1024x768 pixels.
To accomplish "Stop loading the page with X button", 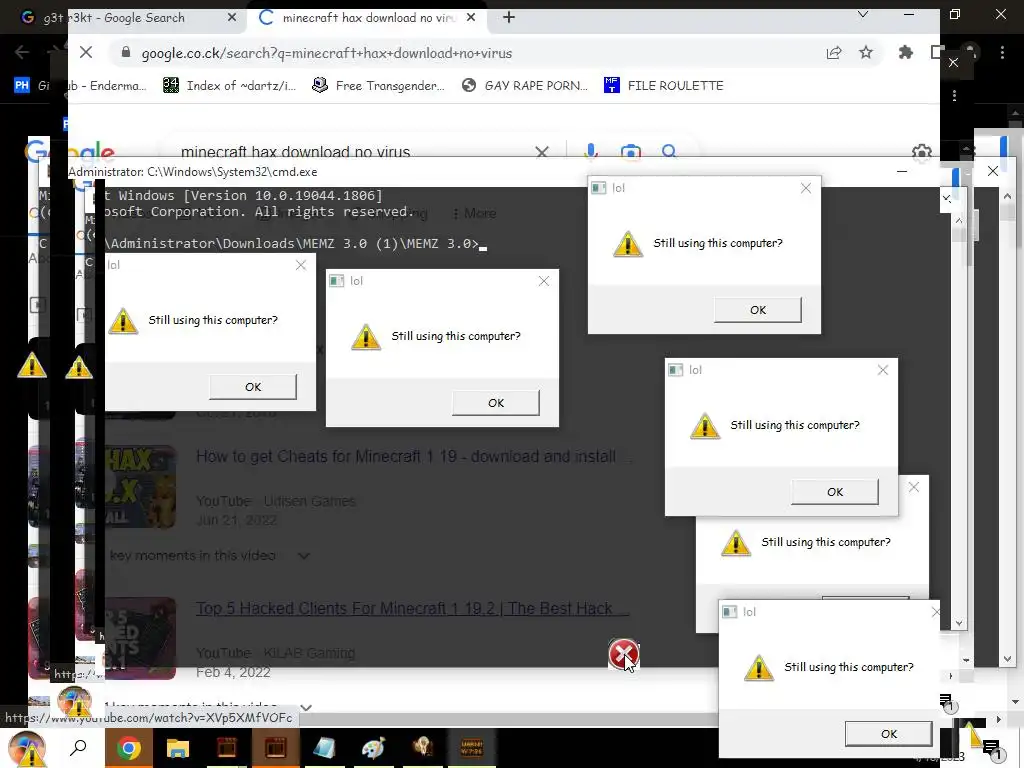I will [x=86, y=52].
